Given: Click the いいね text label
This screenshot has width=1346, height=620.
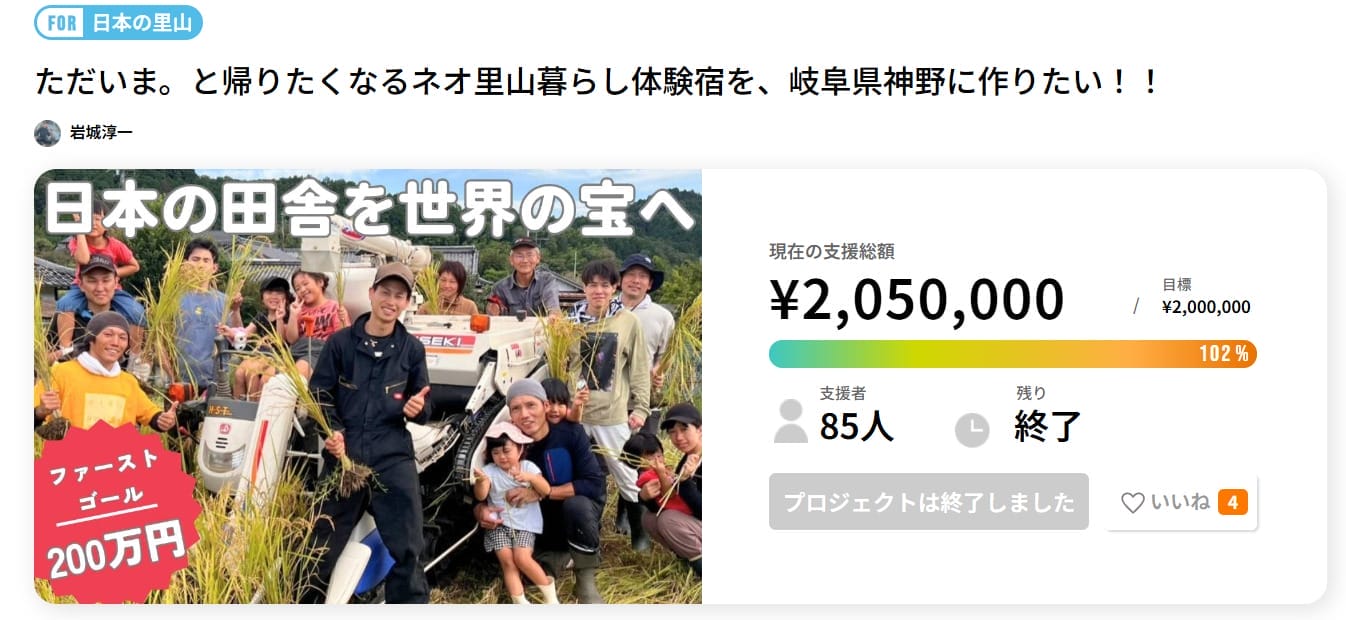Looking at the screenshot, I should coord(1180,502).
